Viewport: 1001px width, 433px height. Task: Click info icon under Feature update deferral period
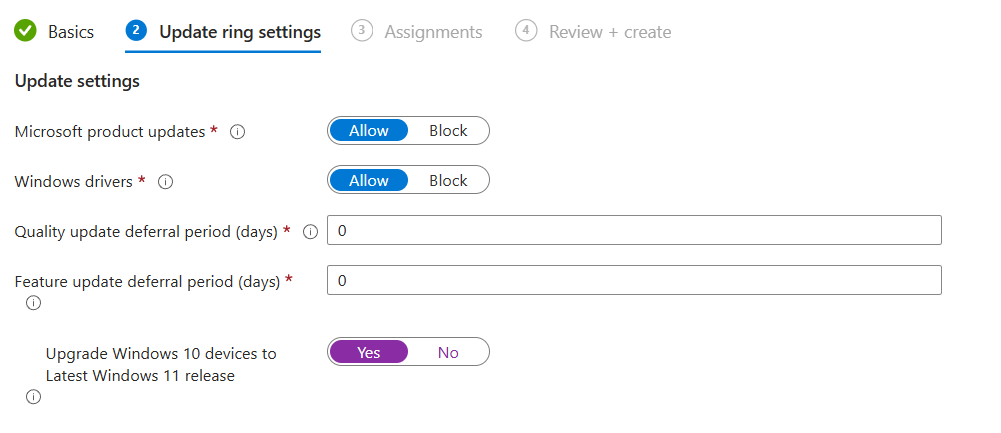(x=33, y=303)
